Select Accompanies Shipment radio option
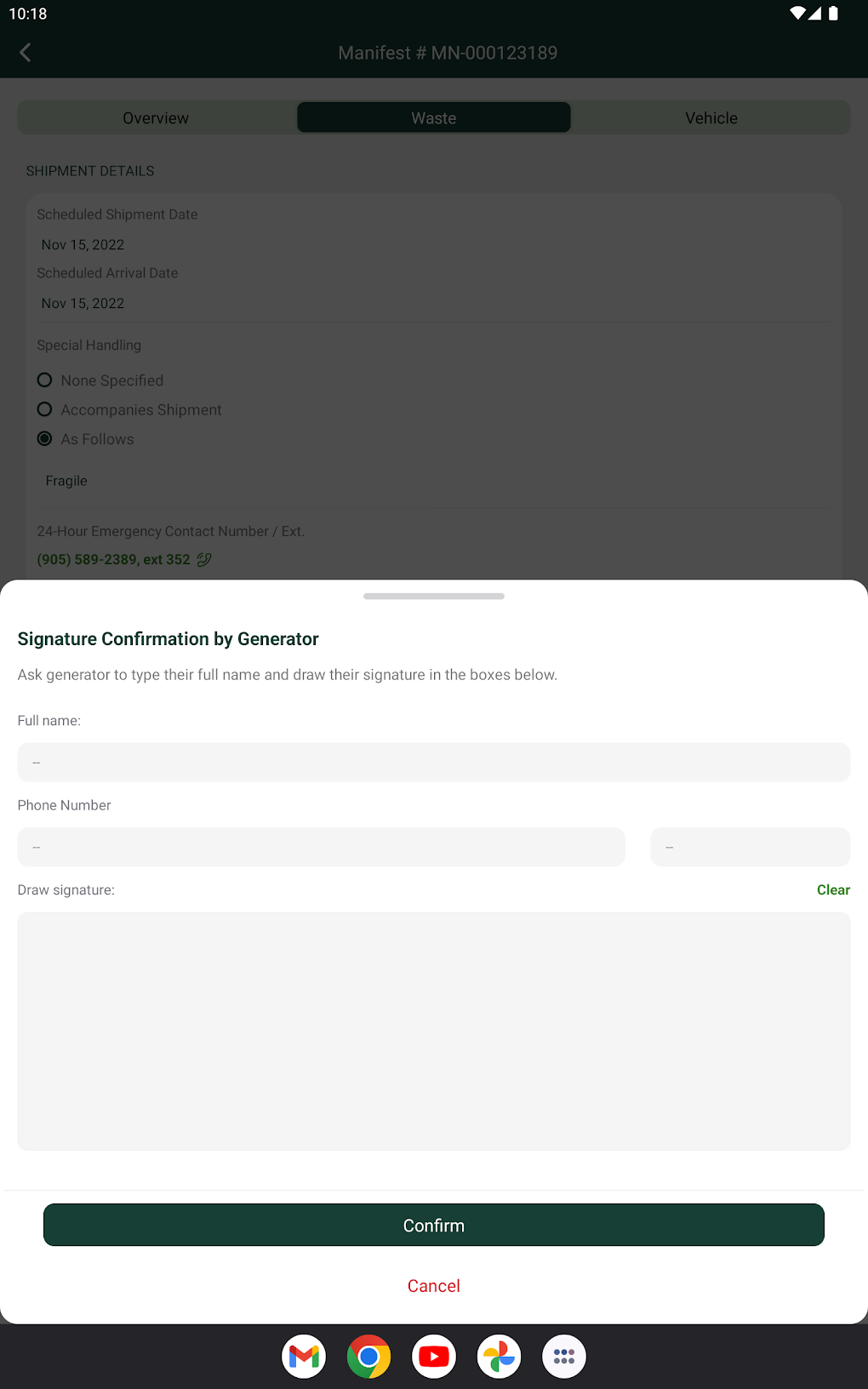868x1389 pixels. tap(45, 409)
